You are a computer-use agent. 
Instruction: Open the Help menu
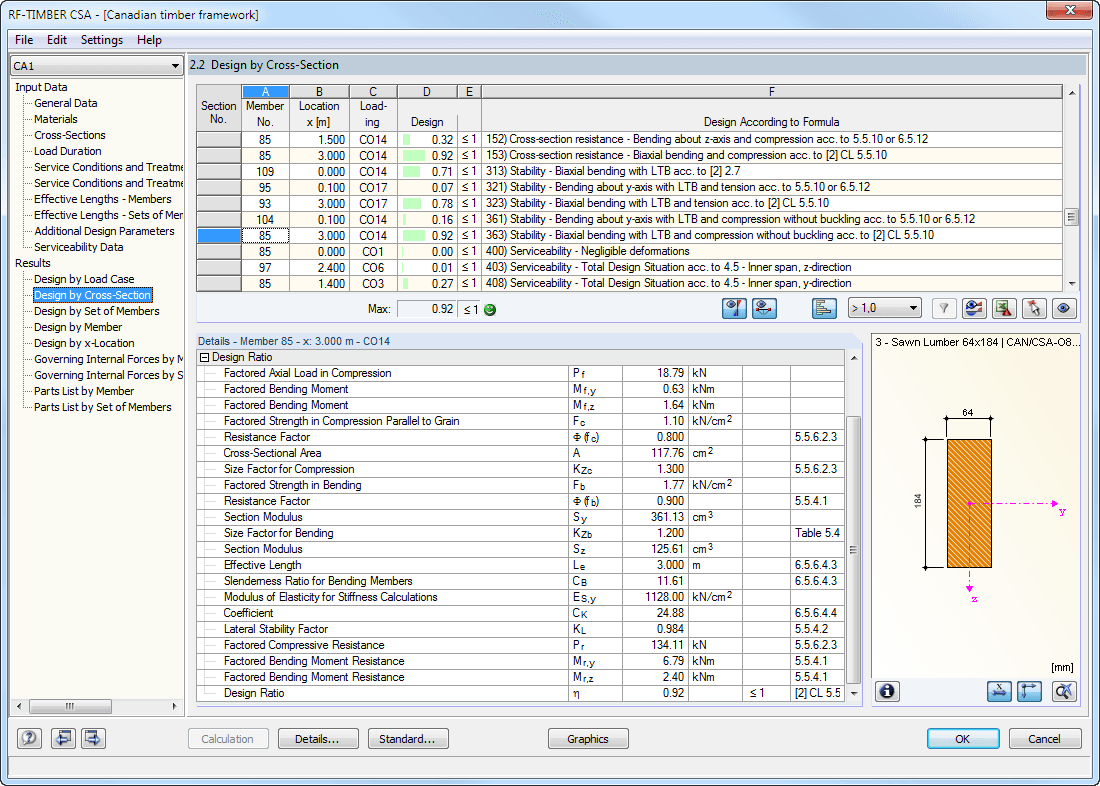(149, 40)
